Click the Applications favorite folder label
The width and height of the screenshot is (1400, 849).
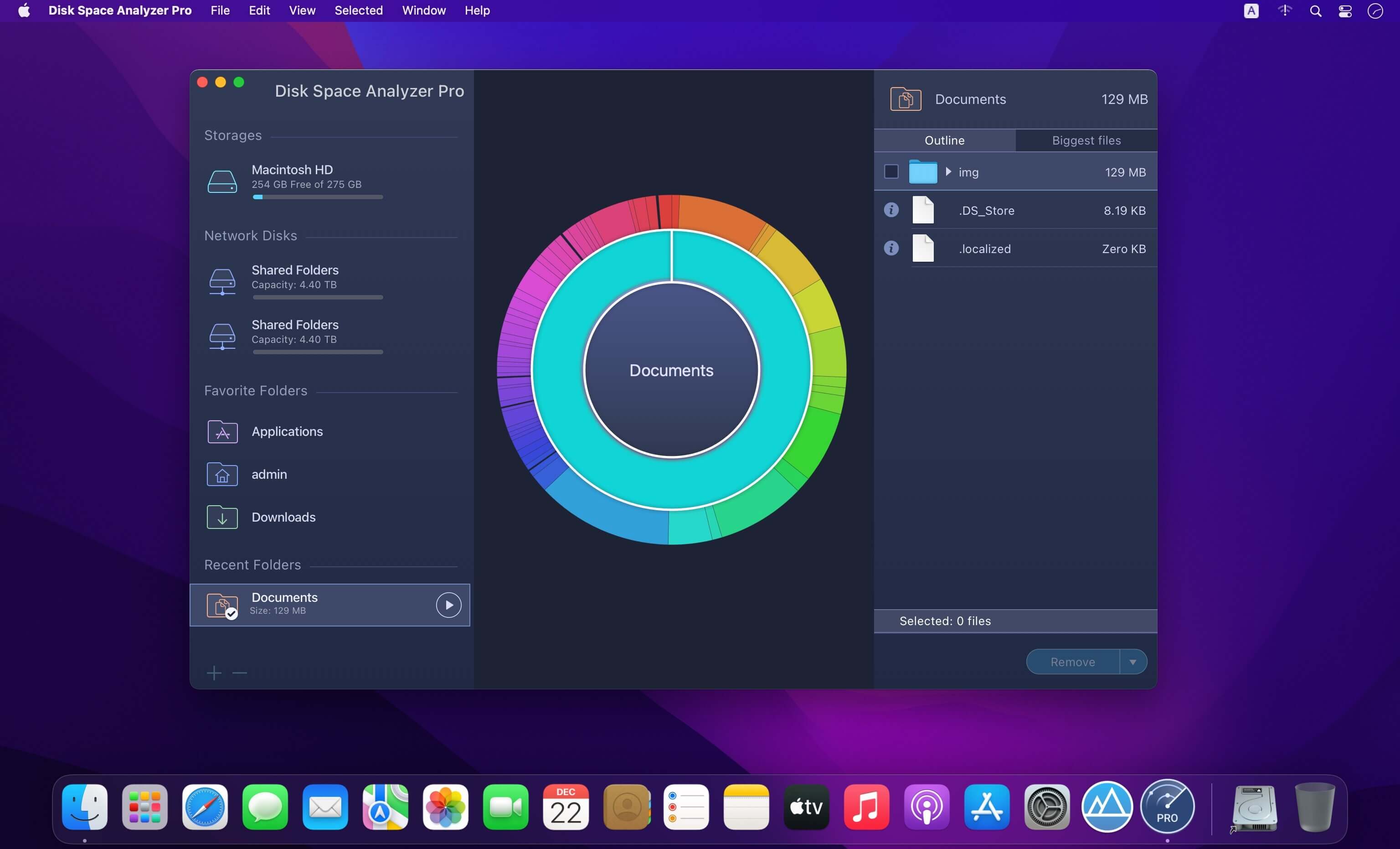tap(287, 432)
